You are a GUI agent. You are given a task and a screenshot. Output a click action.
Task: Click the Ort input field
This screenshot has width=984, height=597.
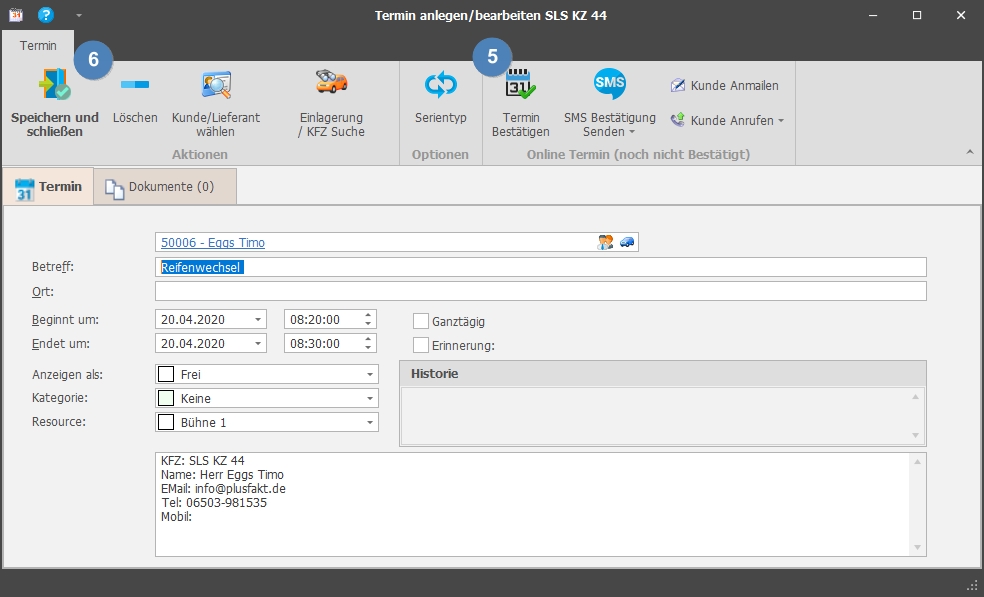coord(540,291)
